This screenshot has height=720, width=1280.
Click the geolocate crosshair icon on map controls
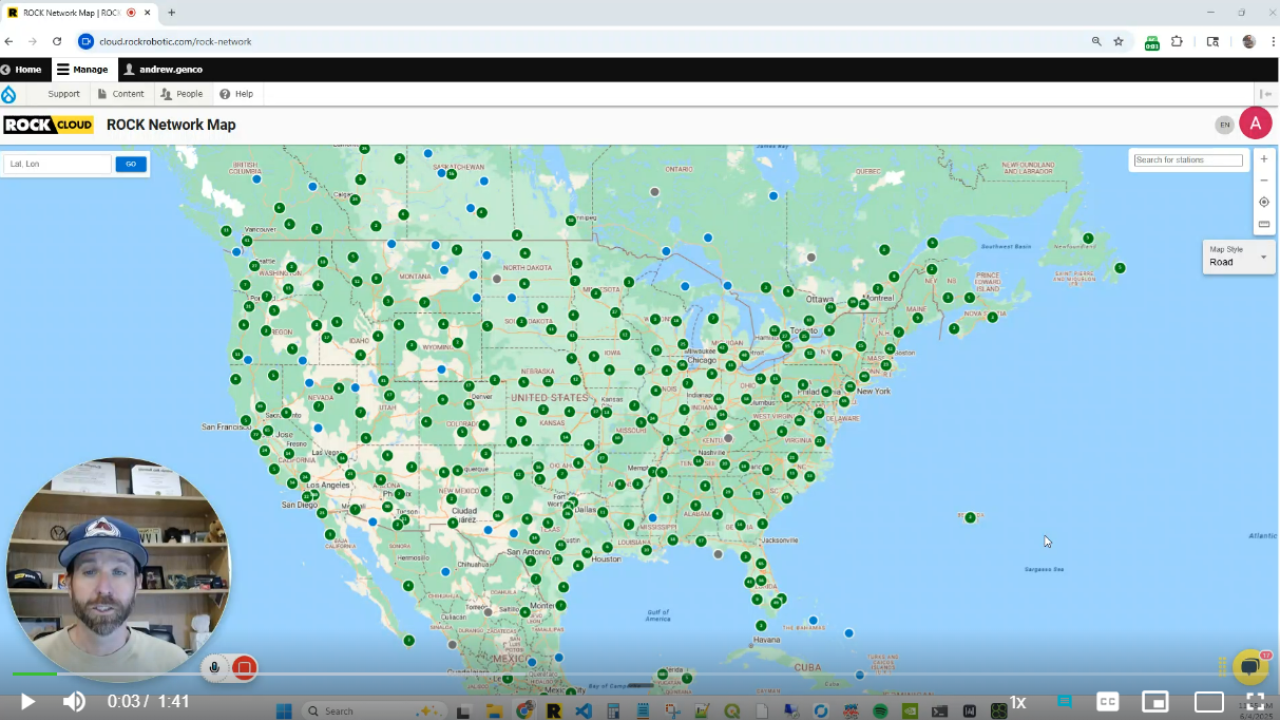pos(1263,201)
